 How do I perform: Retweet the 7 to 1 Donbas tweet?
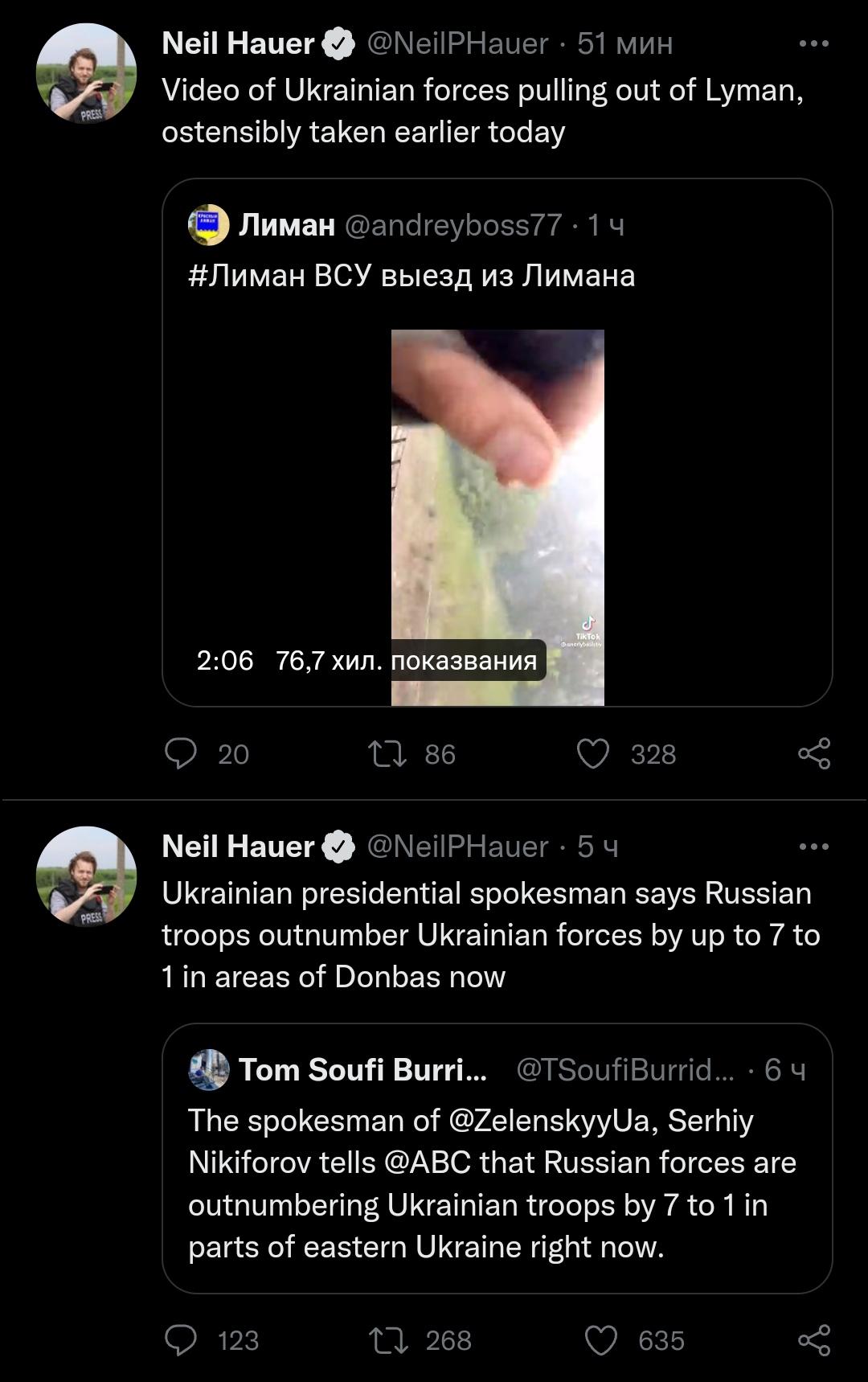(x=388, y=1340)
